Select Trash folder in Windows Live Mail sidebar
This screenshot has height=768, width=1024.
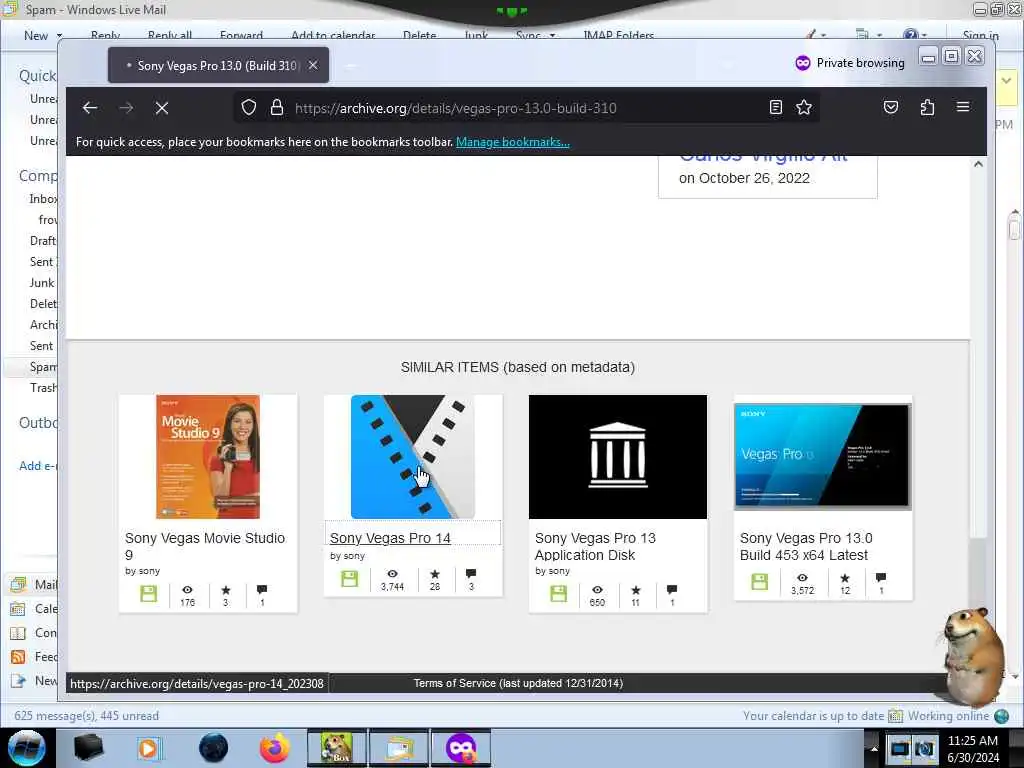[43, 388]
